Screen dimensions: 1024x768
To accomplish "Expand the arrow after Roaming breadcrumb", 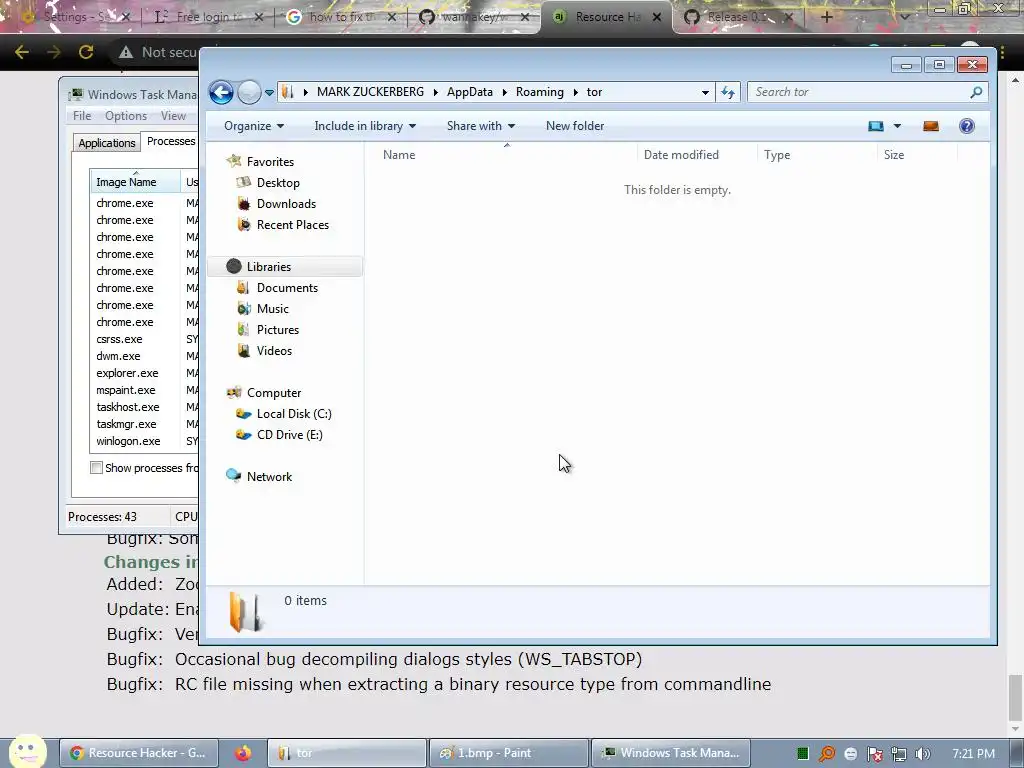I will coord(575,92).
